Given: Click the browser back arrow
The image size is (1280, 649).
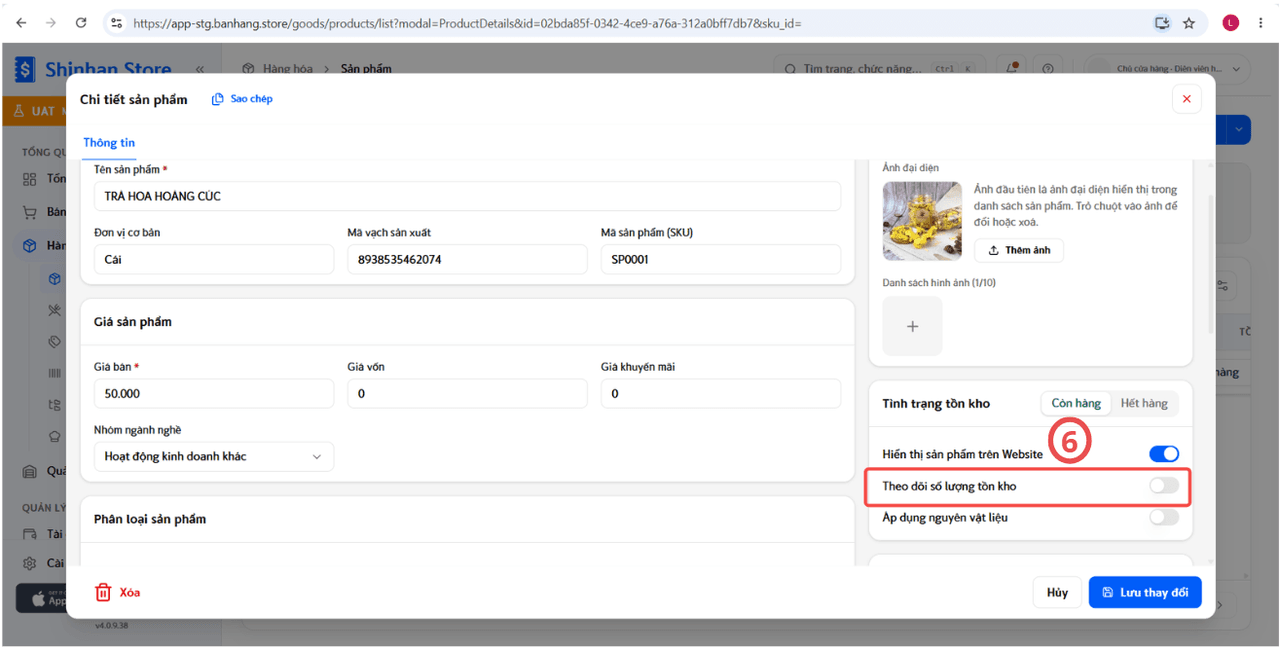Looking at the screenshot, I should click(x=22, y=22).
